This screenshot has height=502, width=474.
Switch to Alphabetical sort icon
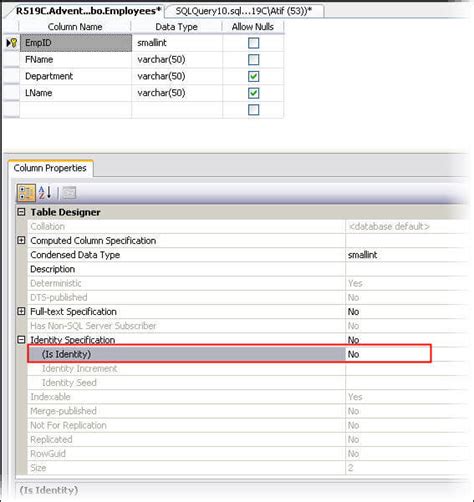[45, 193]
